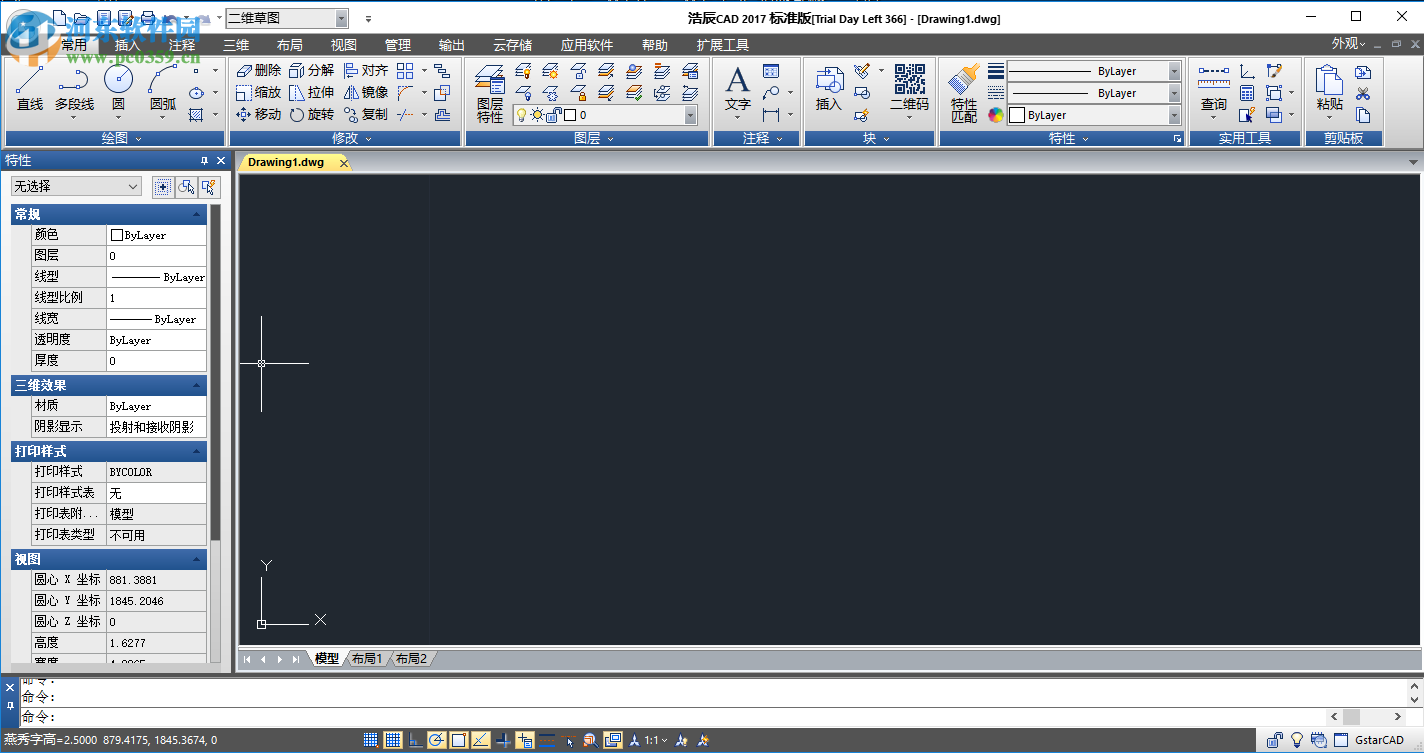Image resolution: width=1424 pixels, height=753 pixels.
Task: Select the 直线 (Line) drawing tool
Action: (30, 88)
